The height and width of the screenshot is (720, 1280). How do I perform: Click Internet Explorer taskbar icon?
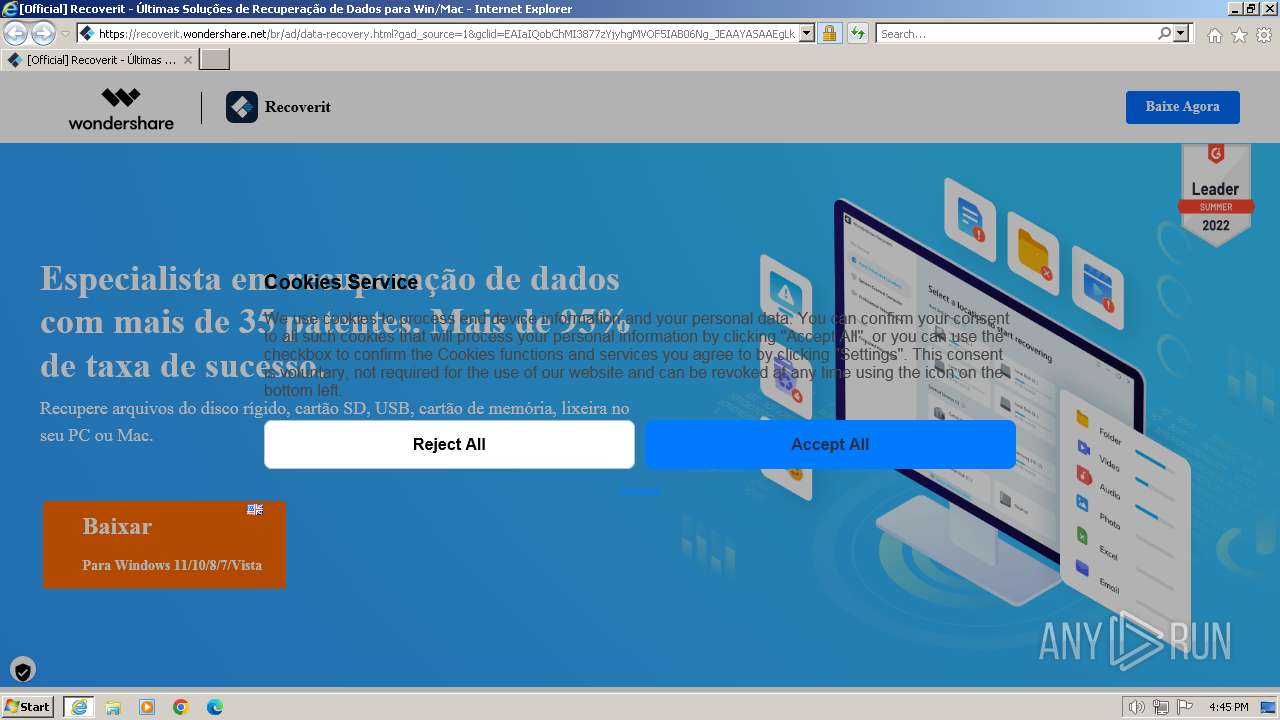coord(79,707)
